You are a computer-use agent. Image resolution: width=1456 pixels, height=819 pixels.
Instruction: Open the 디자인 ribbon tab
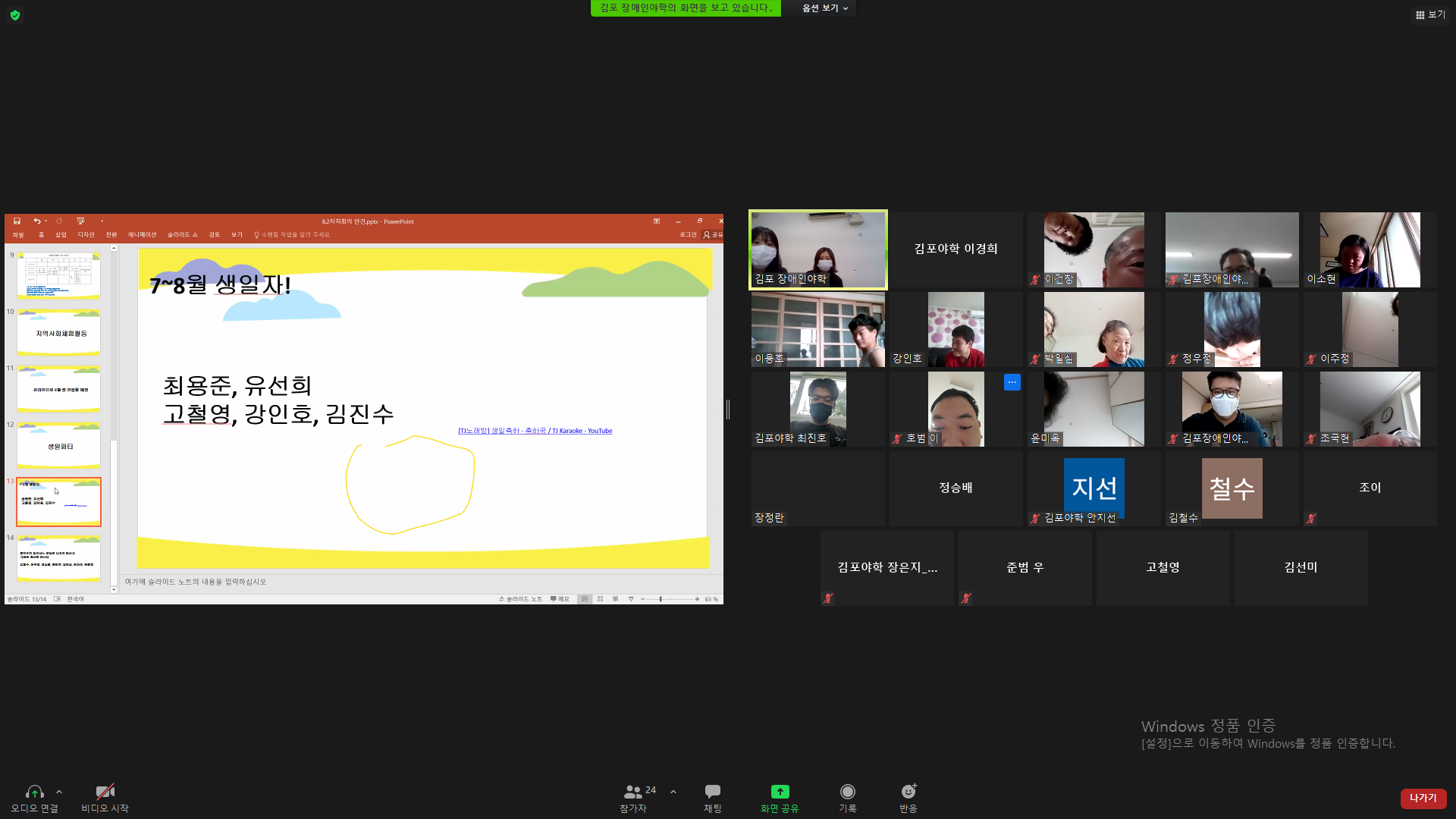tap(86, 235)
